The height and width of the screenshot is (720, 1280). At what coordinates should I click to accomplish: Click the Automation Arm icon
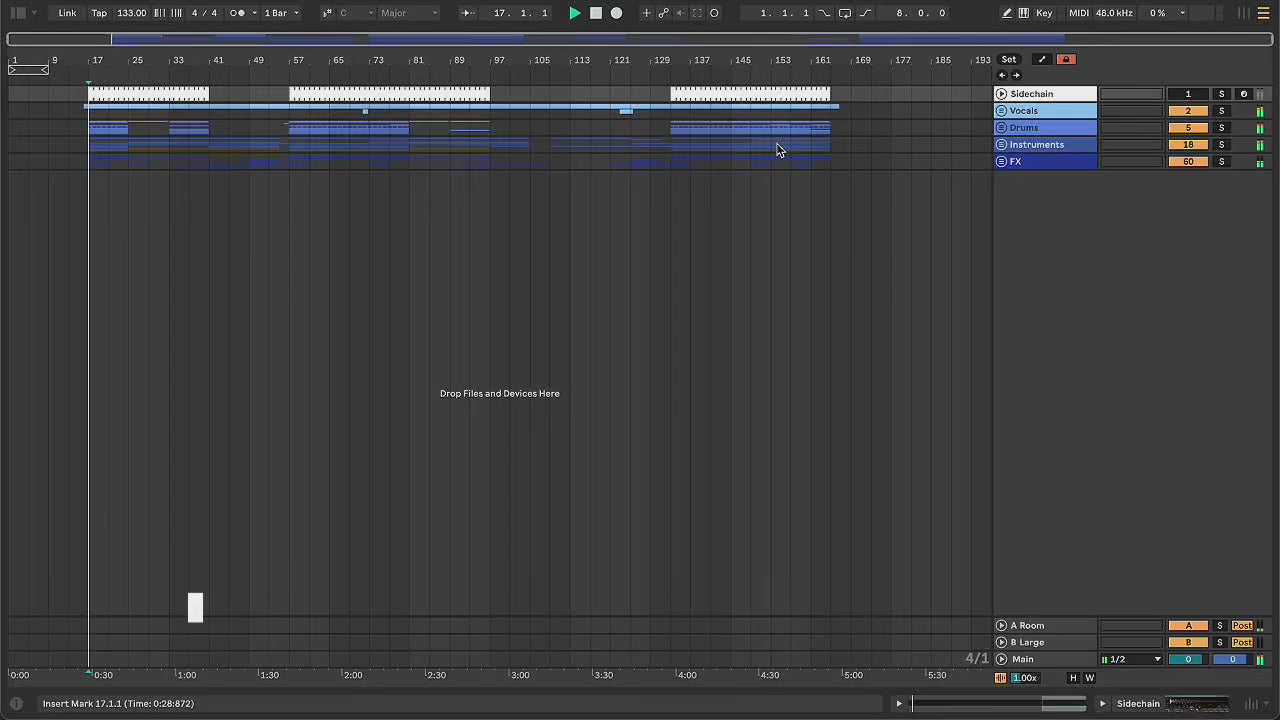coord(663,13)
